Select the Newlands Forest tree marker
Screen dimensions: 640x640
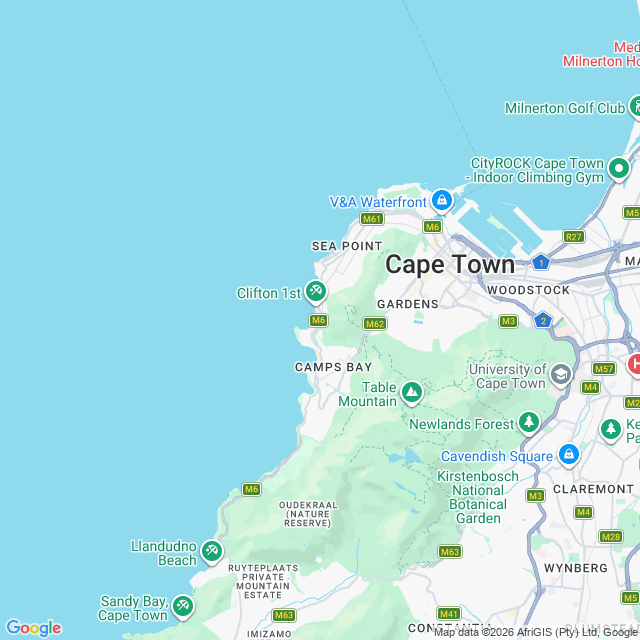529,423
